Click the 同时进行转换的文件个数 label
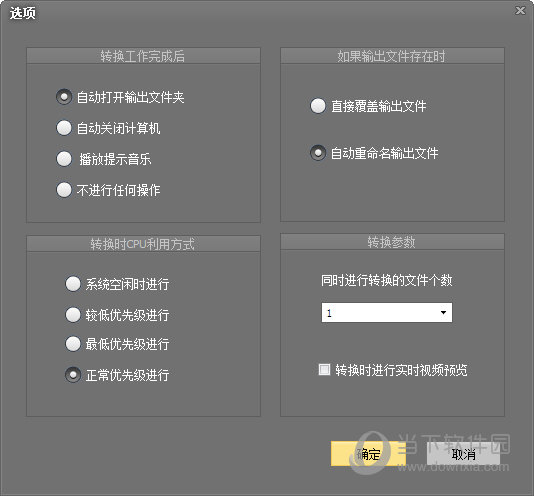This screenshot has width=534, height=496. (x=387, y=281)
